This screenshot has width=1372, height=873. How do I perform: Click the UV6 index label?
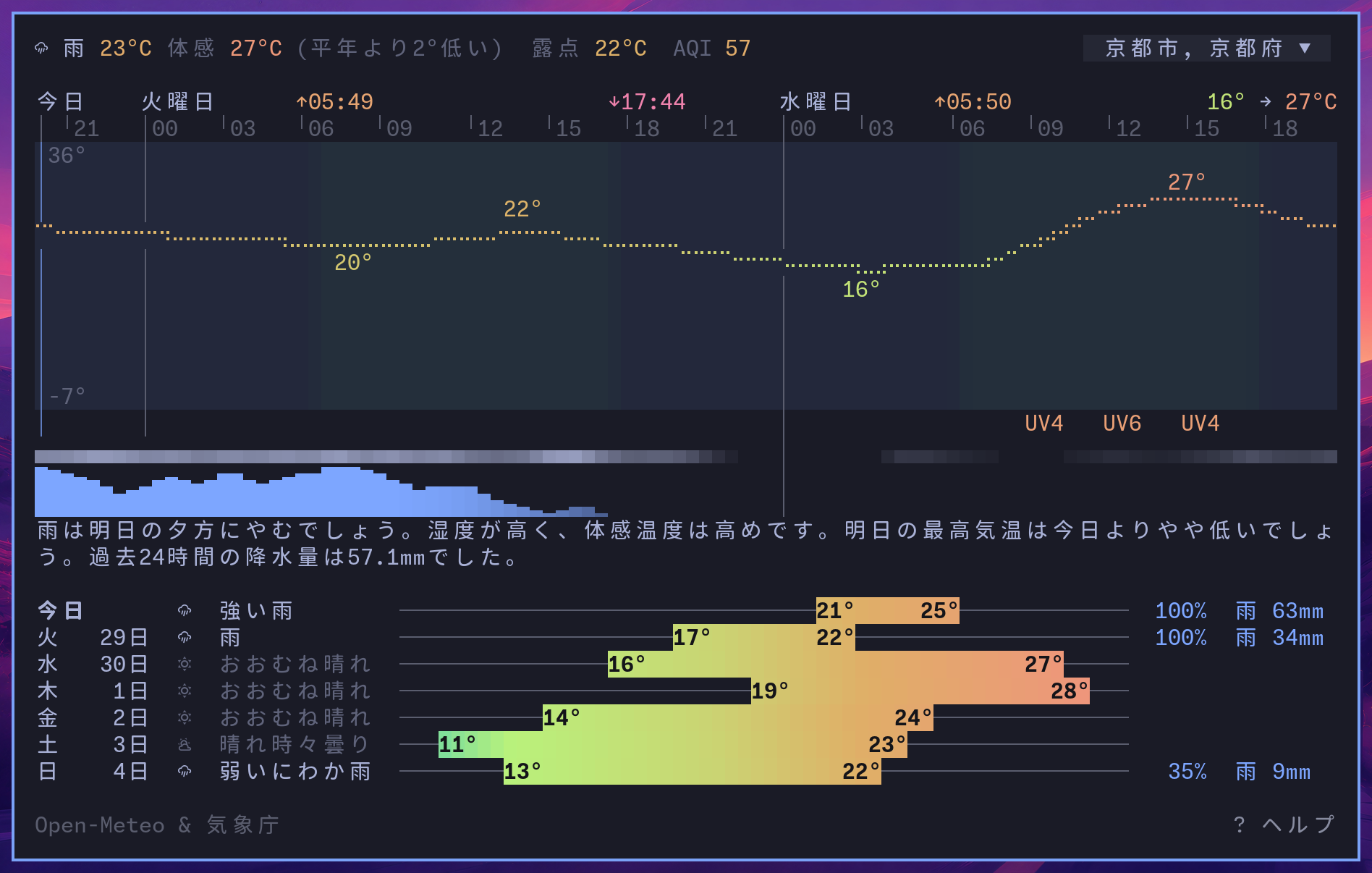(1122, 423)
